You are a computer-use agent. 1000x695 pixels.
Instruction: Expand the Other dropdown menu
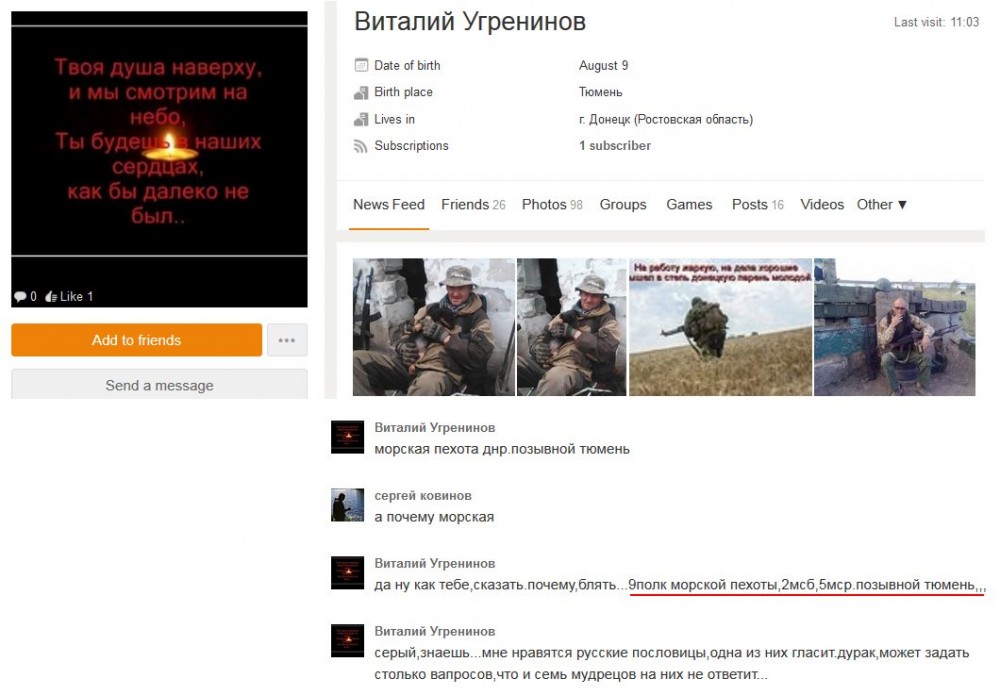[x=881, y=205]
